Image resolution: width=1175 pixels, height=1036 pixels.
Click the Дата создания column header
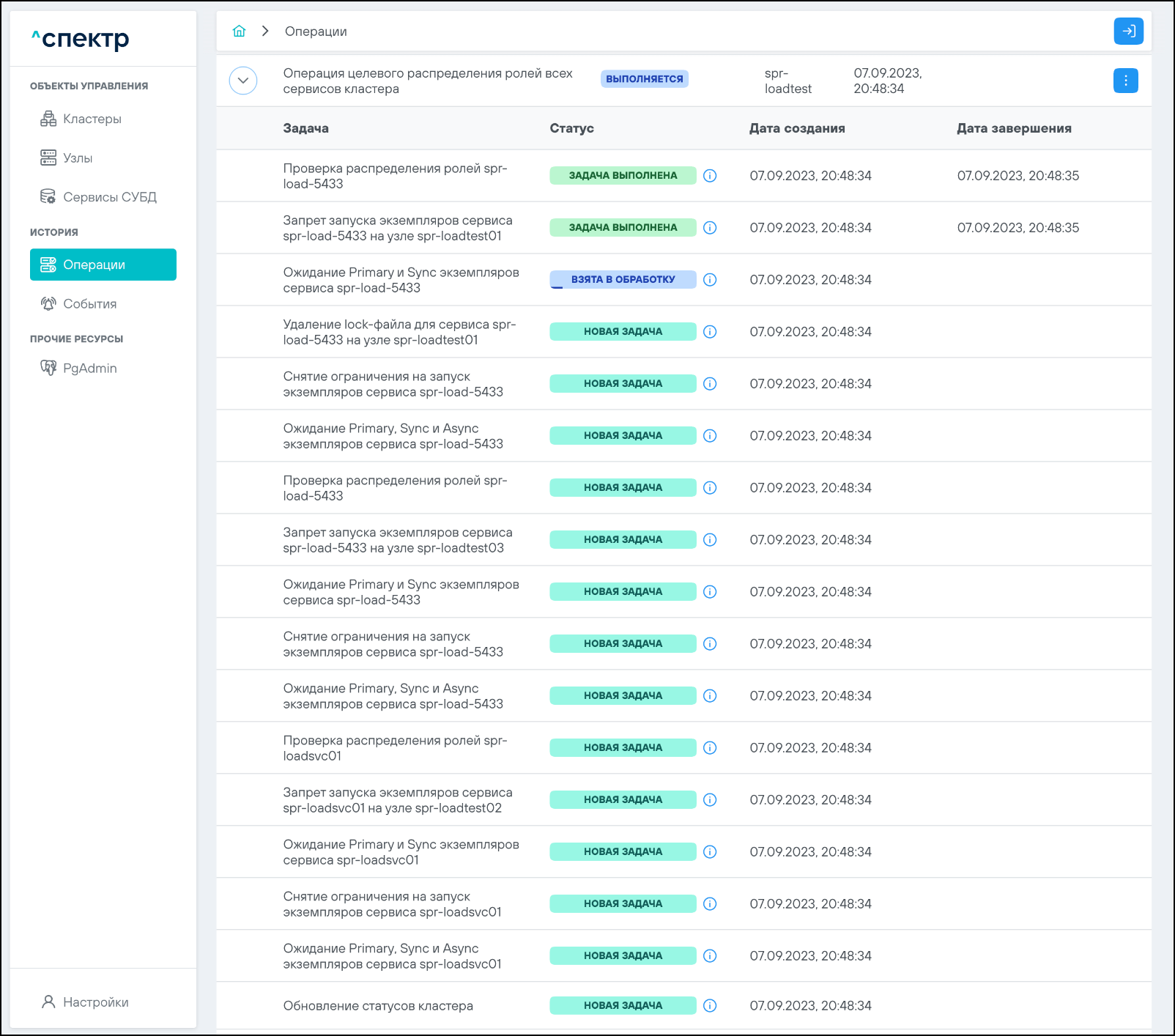pos(796,128)
